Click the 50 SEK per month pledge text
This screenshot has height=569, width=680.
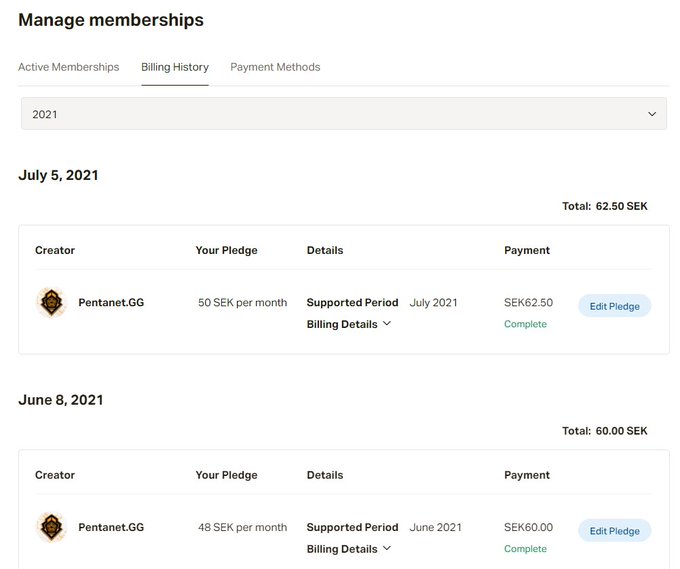[242, 302]
